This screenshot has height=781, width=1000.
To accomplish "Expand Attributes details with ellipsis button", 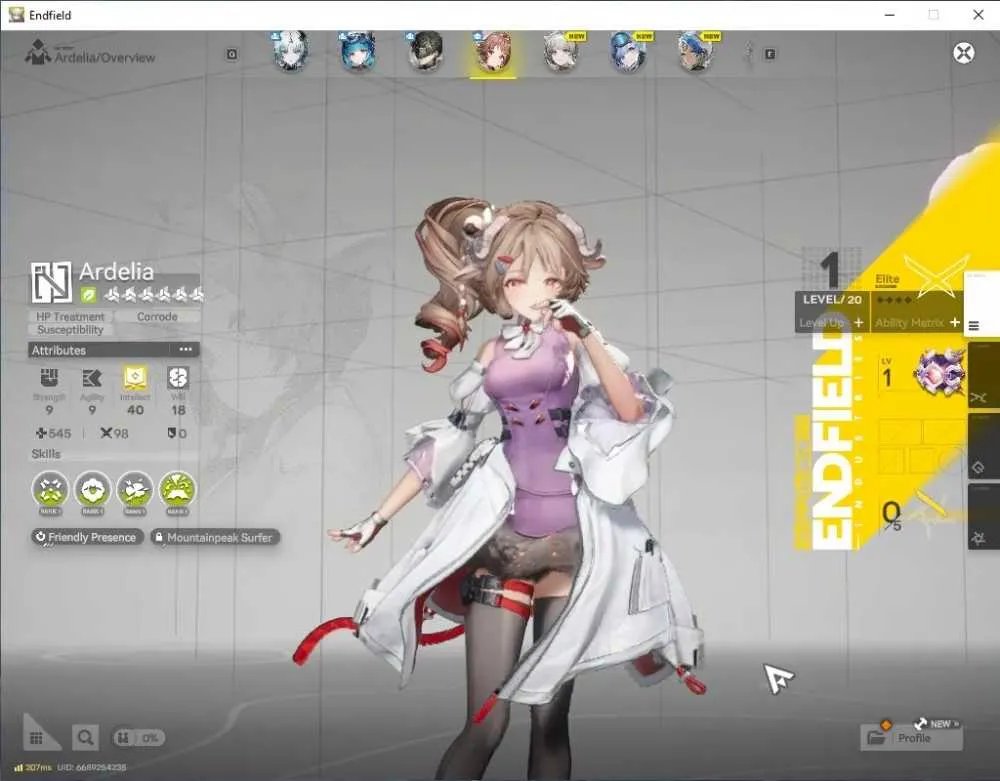I will 186,349.
